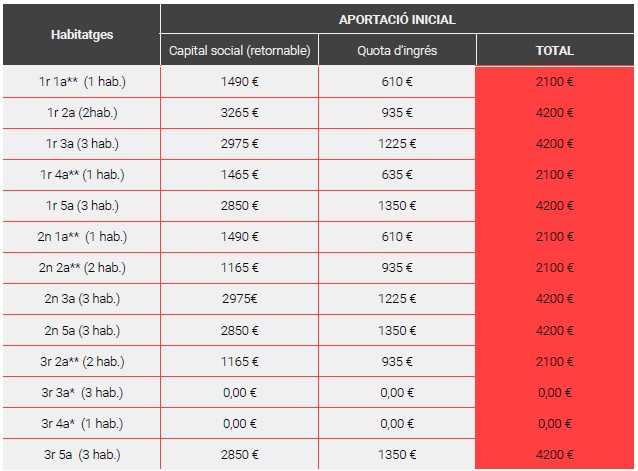Select the 1r 1a** (1 hab.) row label
The width and height of the screenshot is (638, 471).
(x=82, y=81)
